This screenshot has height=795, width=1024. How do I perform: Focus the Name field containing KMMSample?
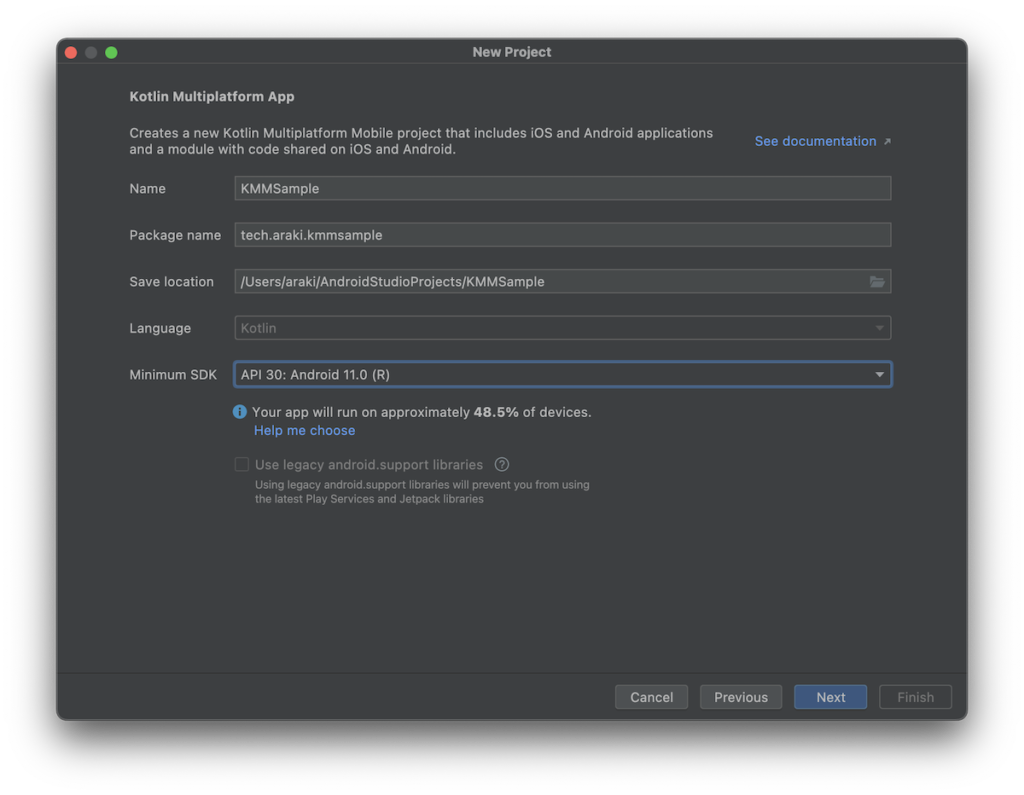click(562, 188)
